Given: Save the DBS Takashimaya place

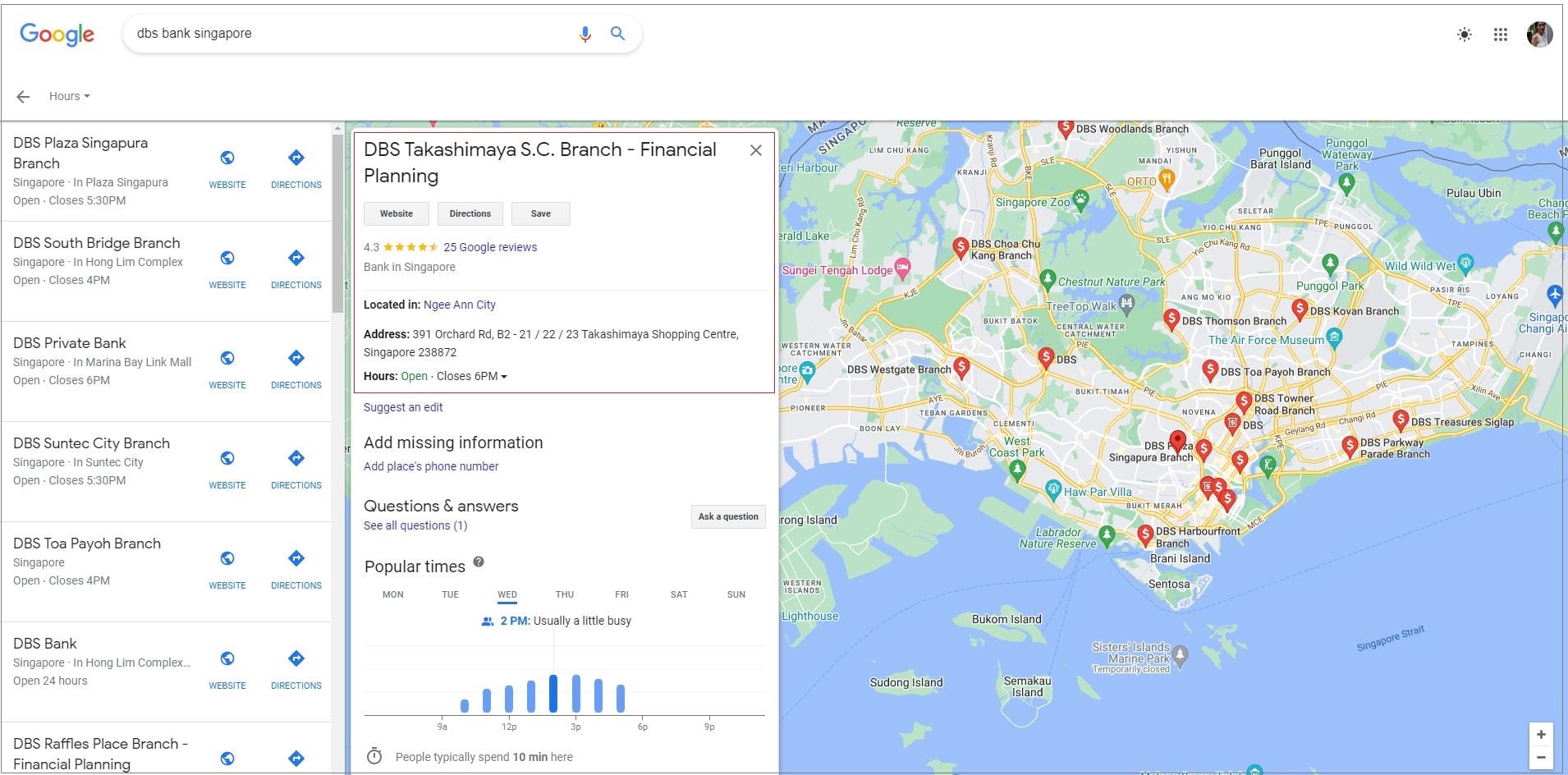Looking at the screenshot, I should [x=541, y=213].
